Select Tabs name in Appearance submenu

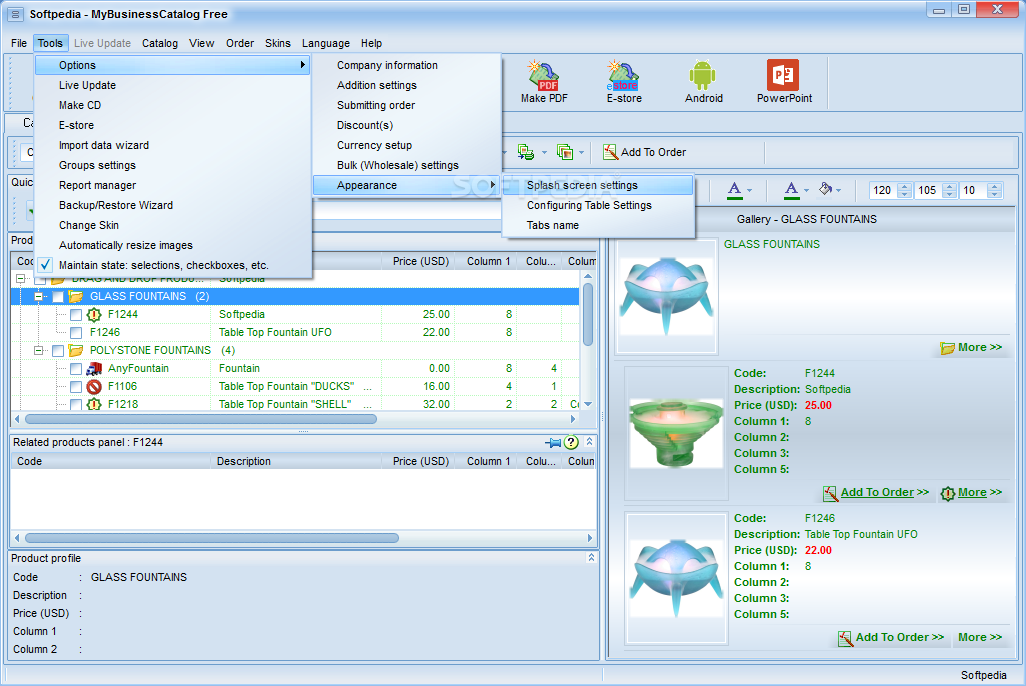[x=597, y=225]
